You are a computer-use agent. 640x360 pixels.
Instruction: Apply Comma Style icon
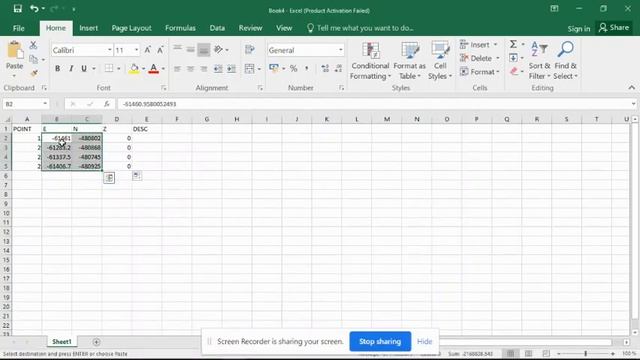307,68
